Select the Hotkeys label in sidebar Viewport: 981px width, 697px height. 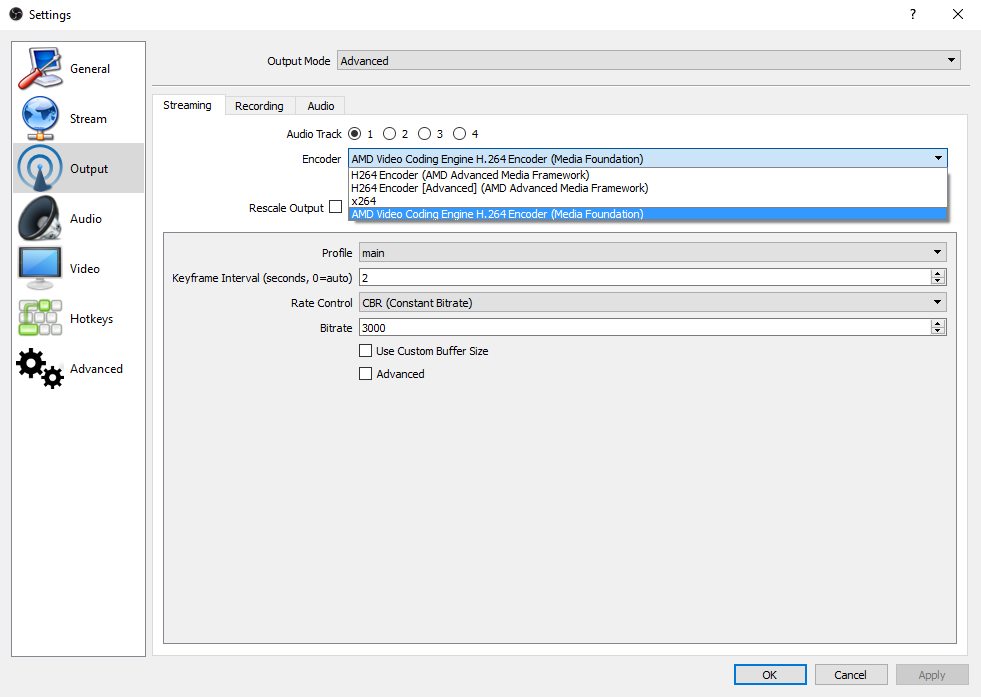(x=91, y=318)
